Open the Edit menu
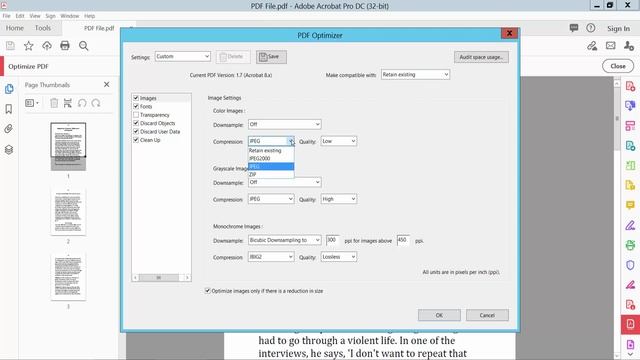This screenshot has width=640, height=360. 20,16
